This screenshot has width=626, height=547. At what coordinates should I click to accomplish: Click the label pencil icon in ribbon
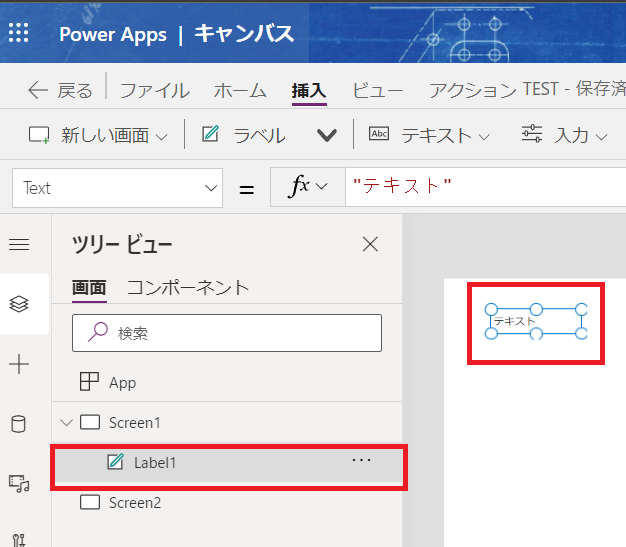[x=210, y=134]
